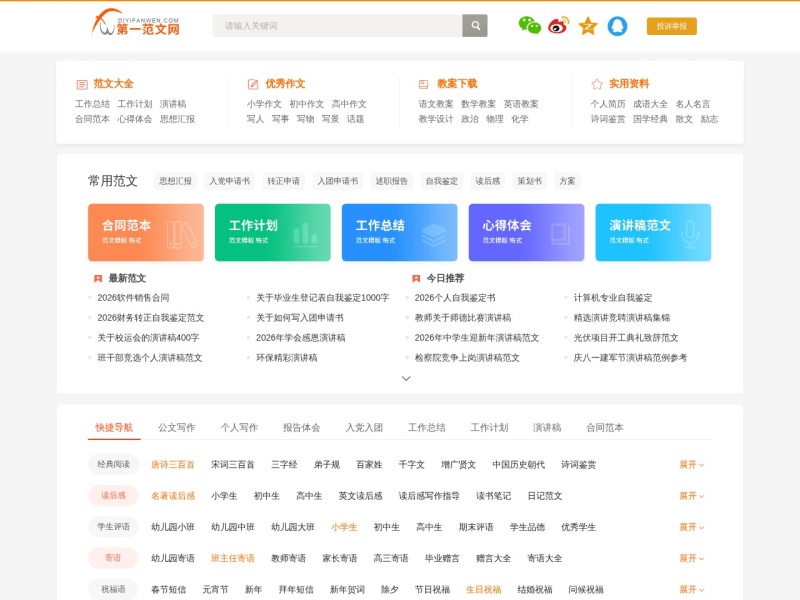Screen dimensions: 800x600
Task: Click the 经典阅读 category pill
Action: tap(113, 465)
